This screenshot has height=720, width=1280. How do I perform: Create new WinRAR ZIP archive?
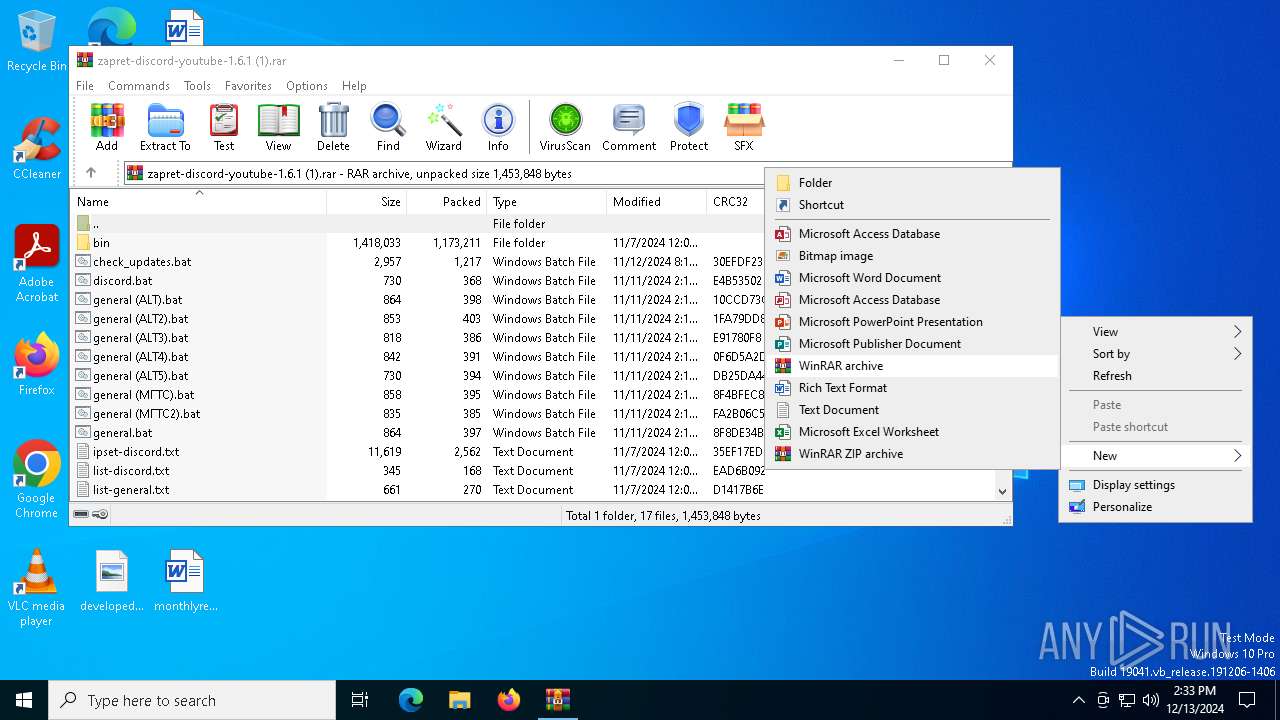(912, 454)
